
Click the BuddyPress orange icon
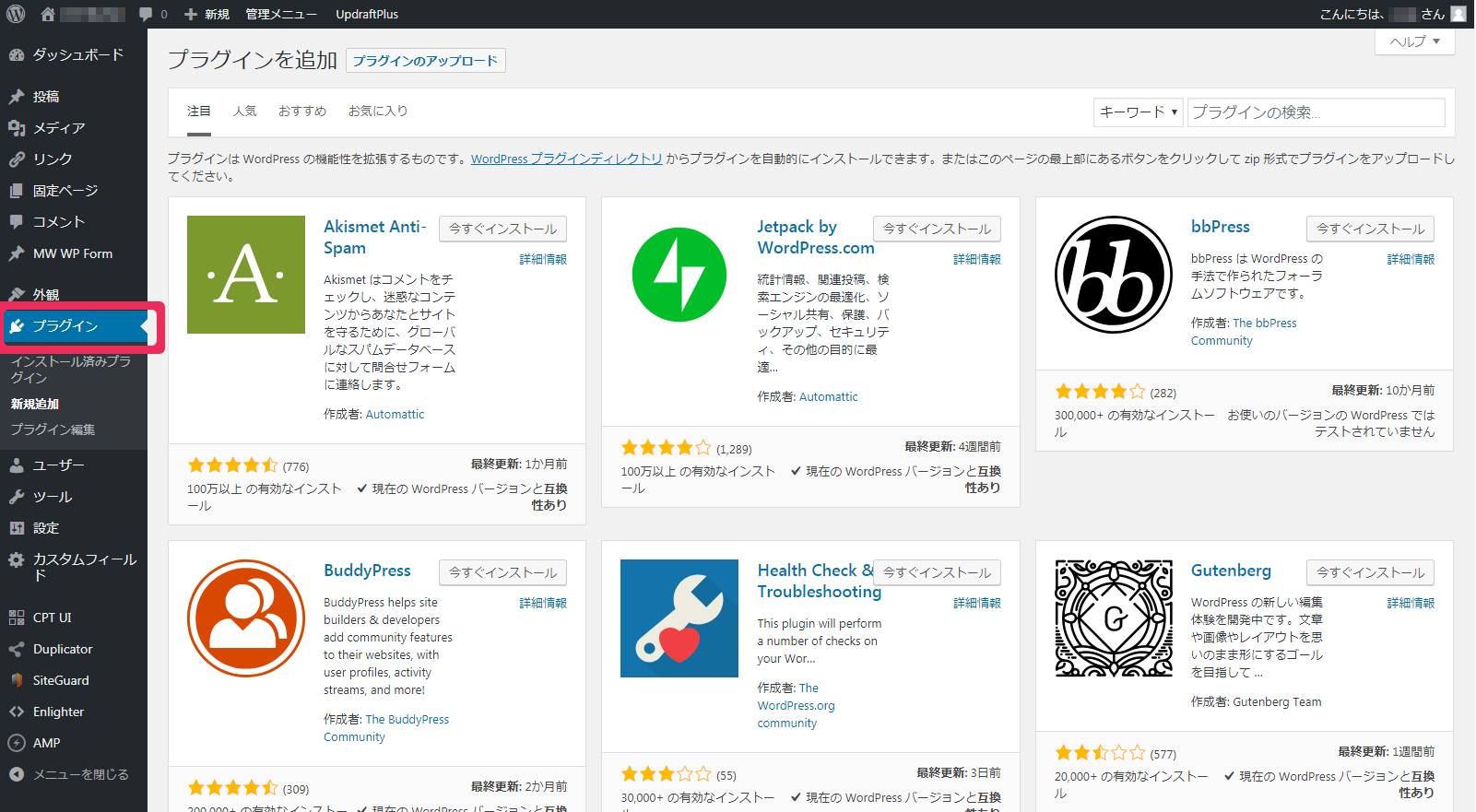[x=246, y=618]
